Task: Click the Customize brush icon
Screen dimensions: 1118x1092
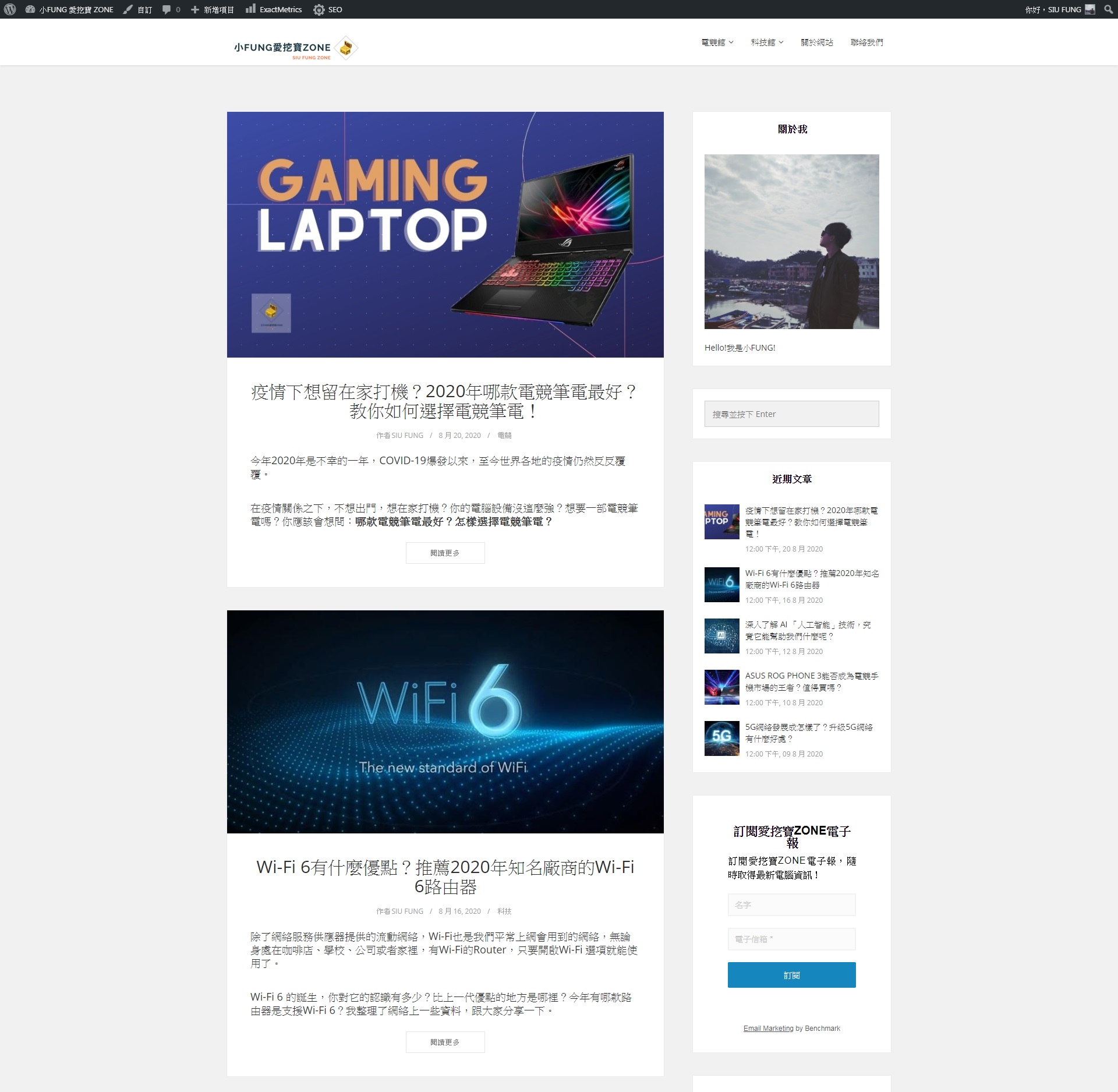Action: click(128, 9)
